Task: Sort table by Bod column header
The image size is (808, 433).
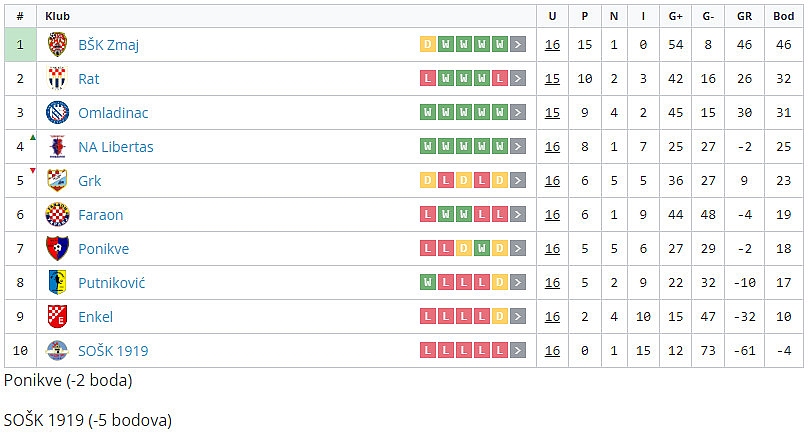Action: pyautogui.click(x=783, y=16)
